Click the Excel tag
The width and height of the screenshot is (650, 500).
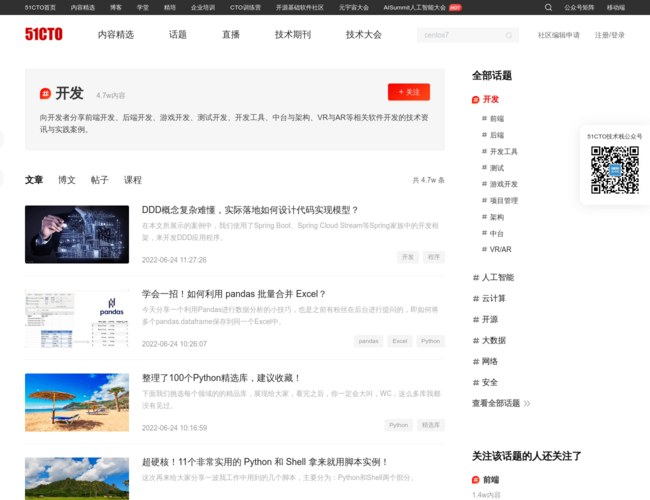400,341
